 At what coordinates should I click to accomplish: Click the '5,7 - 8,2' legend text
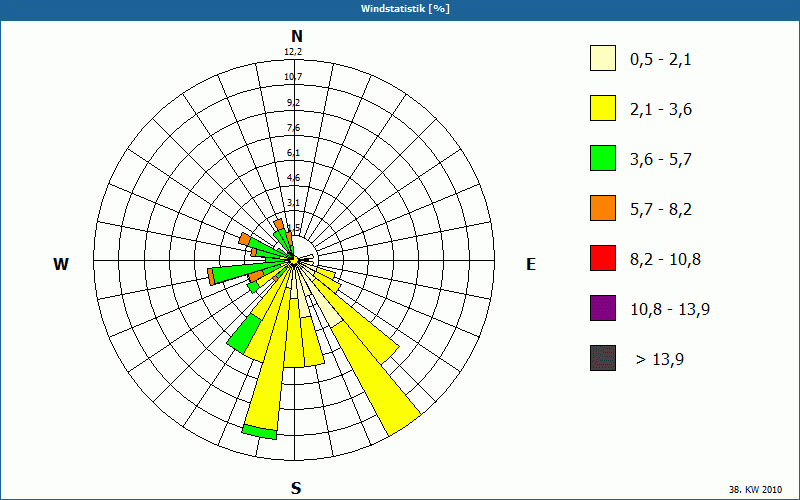pos(661,210)
